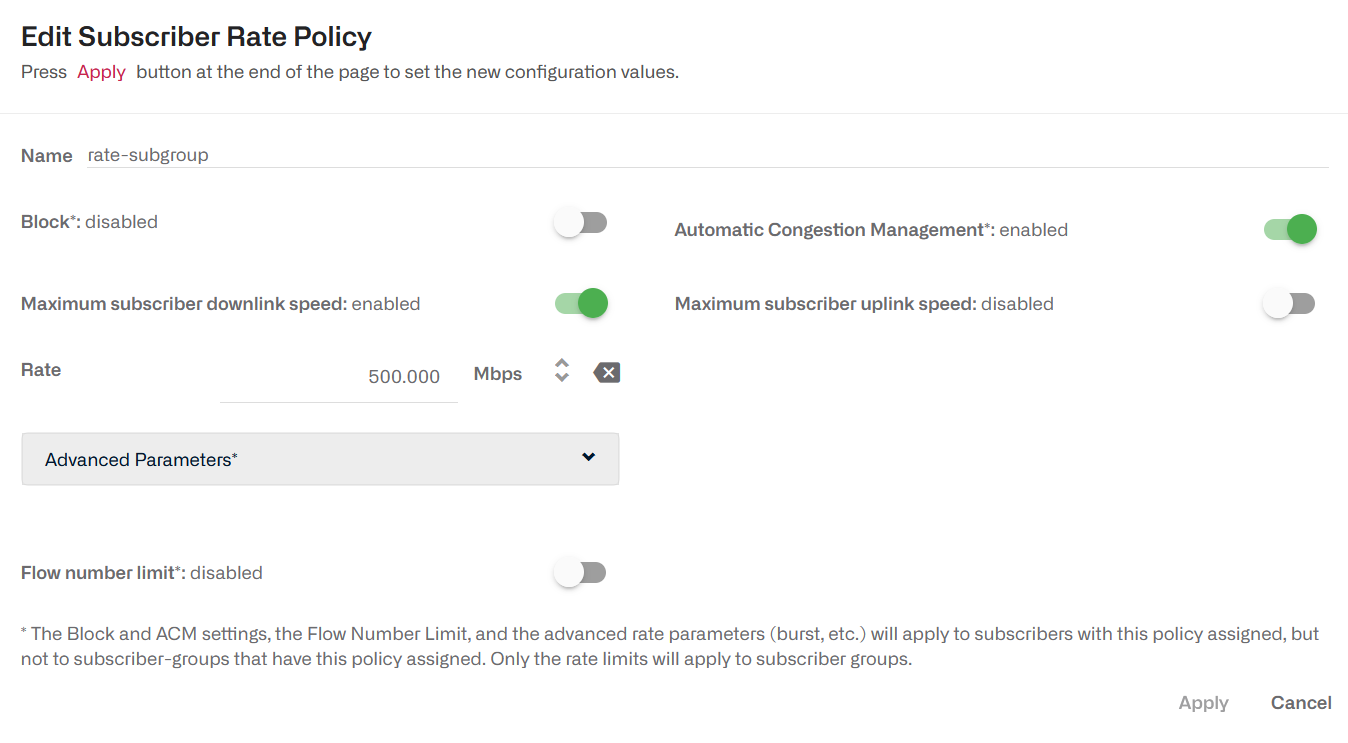Click the Block disabled label
Screen dimensions: 1348x743
click(89, 222)
